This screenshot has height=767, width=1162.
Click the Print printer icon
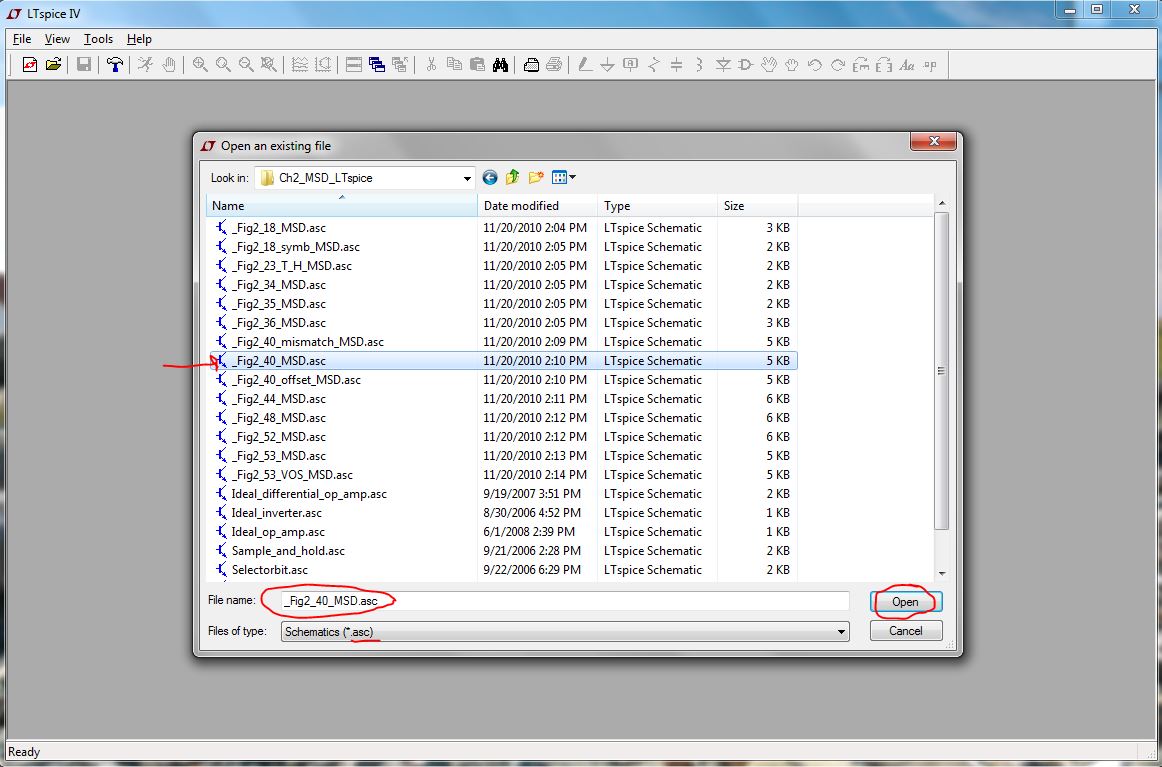(554, 65)
